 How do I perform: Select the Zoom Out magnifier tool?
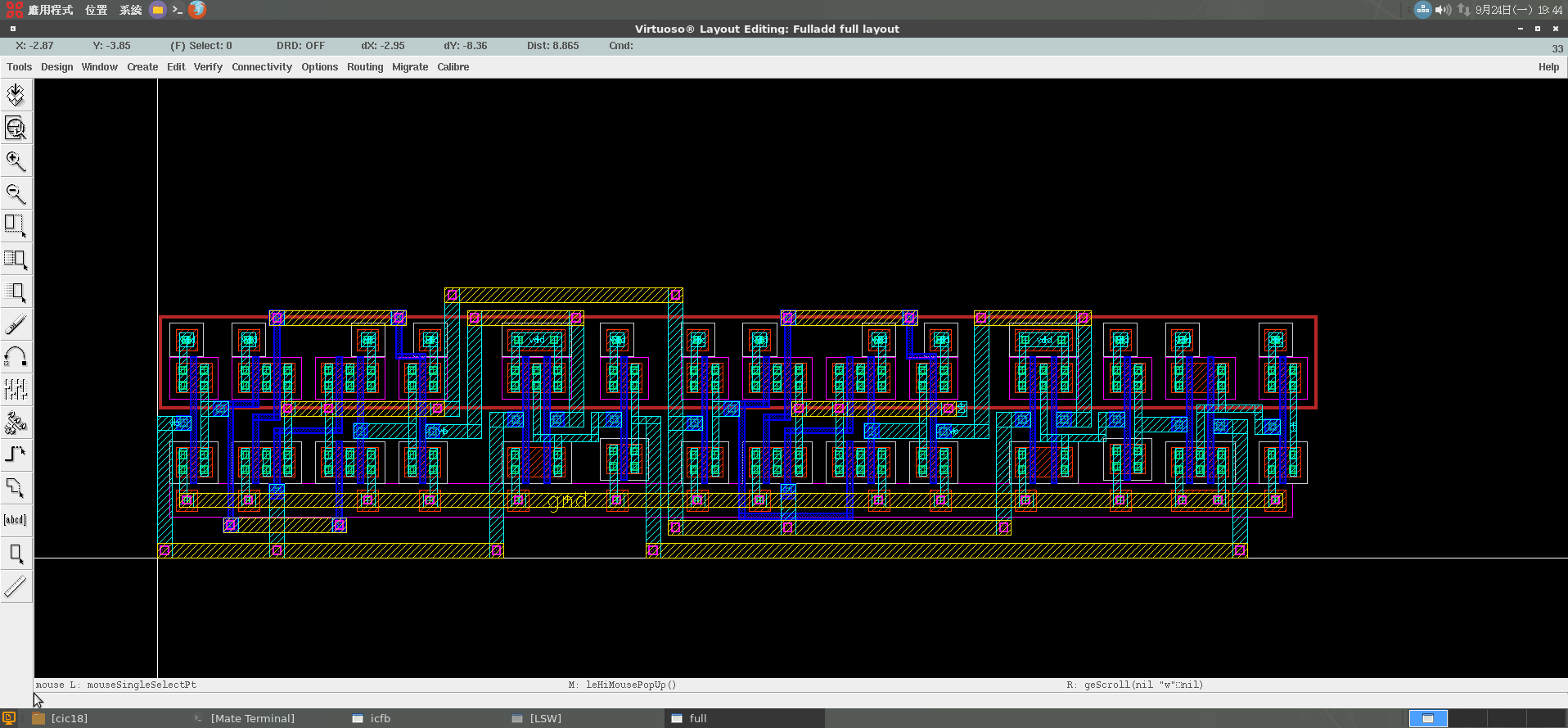pyautogui.click(x=16, y=193)
